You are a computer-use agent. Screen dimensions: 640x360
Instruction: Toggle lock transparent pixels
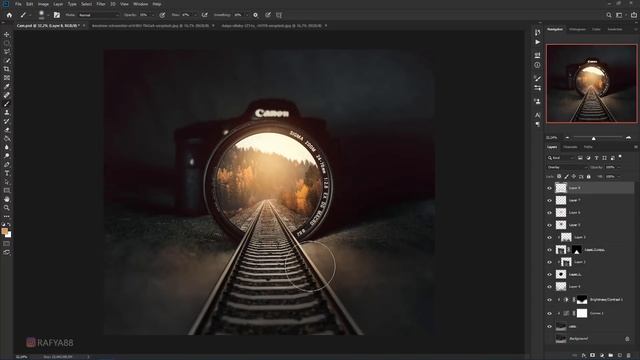tap(559, 177)
